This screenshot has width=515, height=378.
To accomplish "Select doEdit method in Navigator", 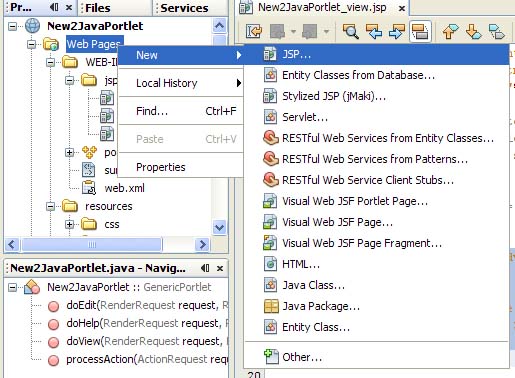I will click(x=147, y=305).
